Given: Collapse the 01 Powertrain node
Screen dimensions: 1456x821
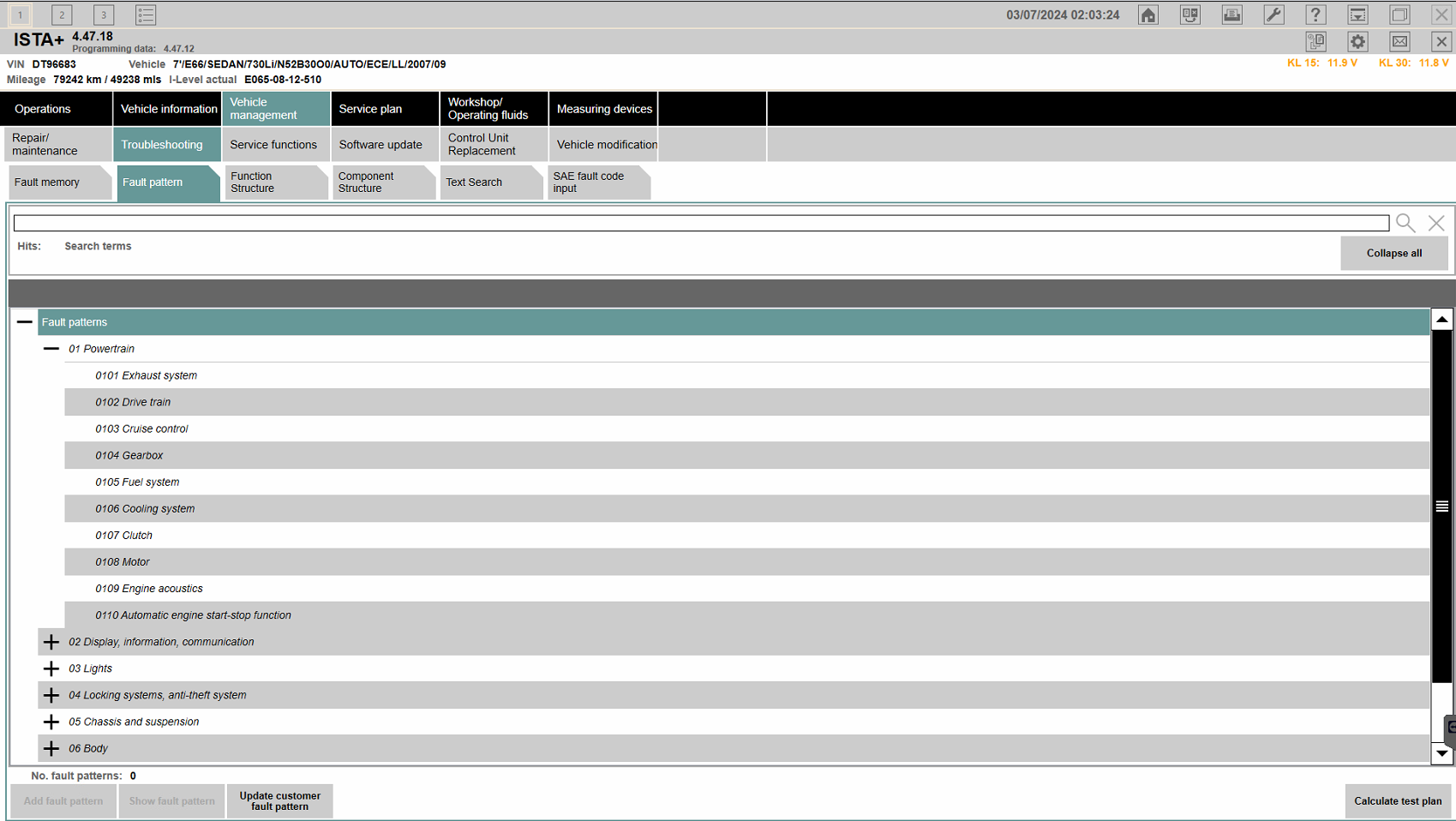Looking at the screenshot, I should coord(51,349).
